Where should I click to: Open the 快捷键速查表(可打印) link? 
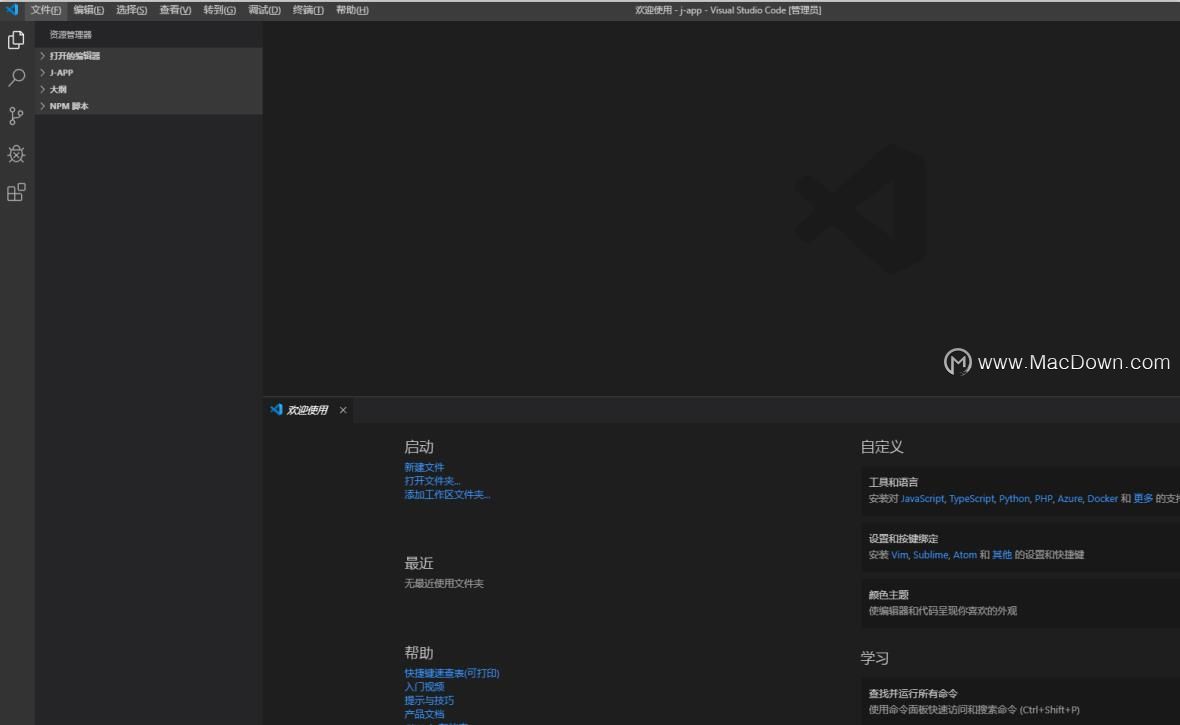click(452, 673)
